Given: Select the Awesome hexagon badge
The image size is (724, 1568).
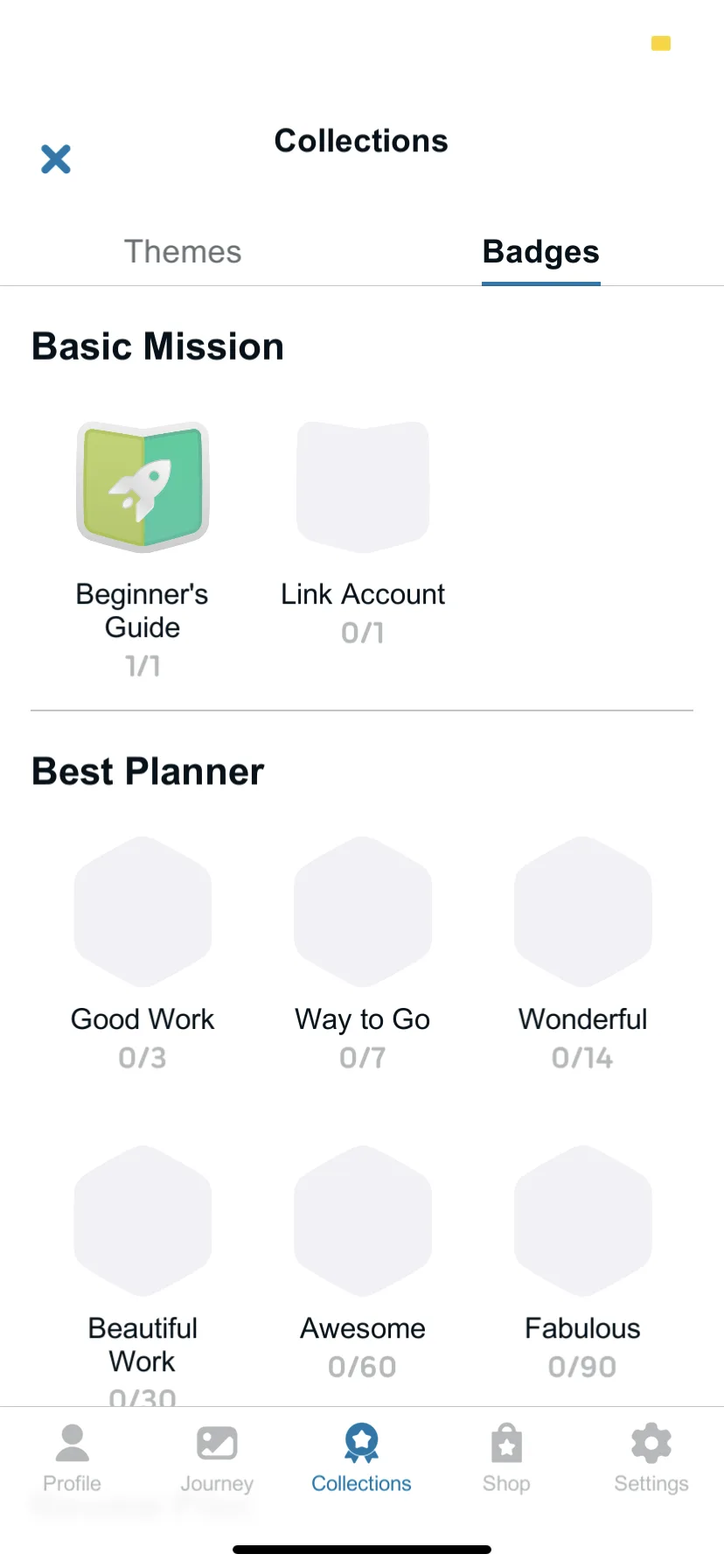Looking at the screenshot, I should pyautogui.click(x=363, y=1221).
